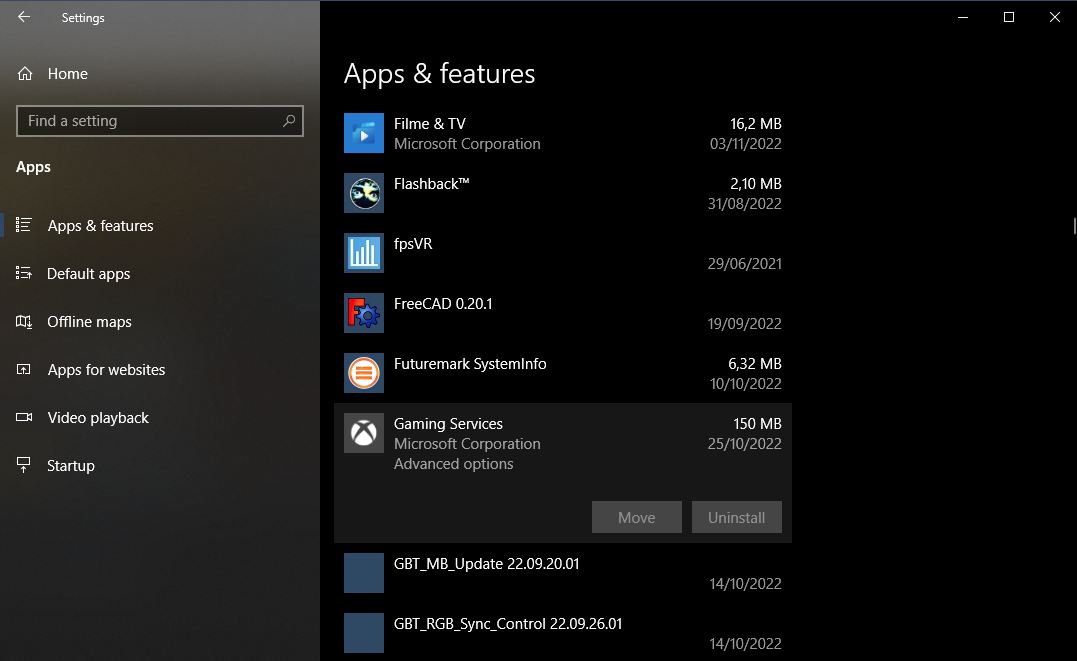Minimize the Settings window
The image size is (1077, 661).
click(963, 17)
